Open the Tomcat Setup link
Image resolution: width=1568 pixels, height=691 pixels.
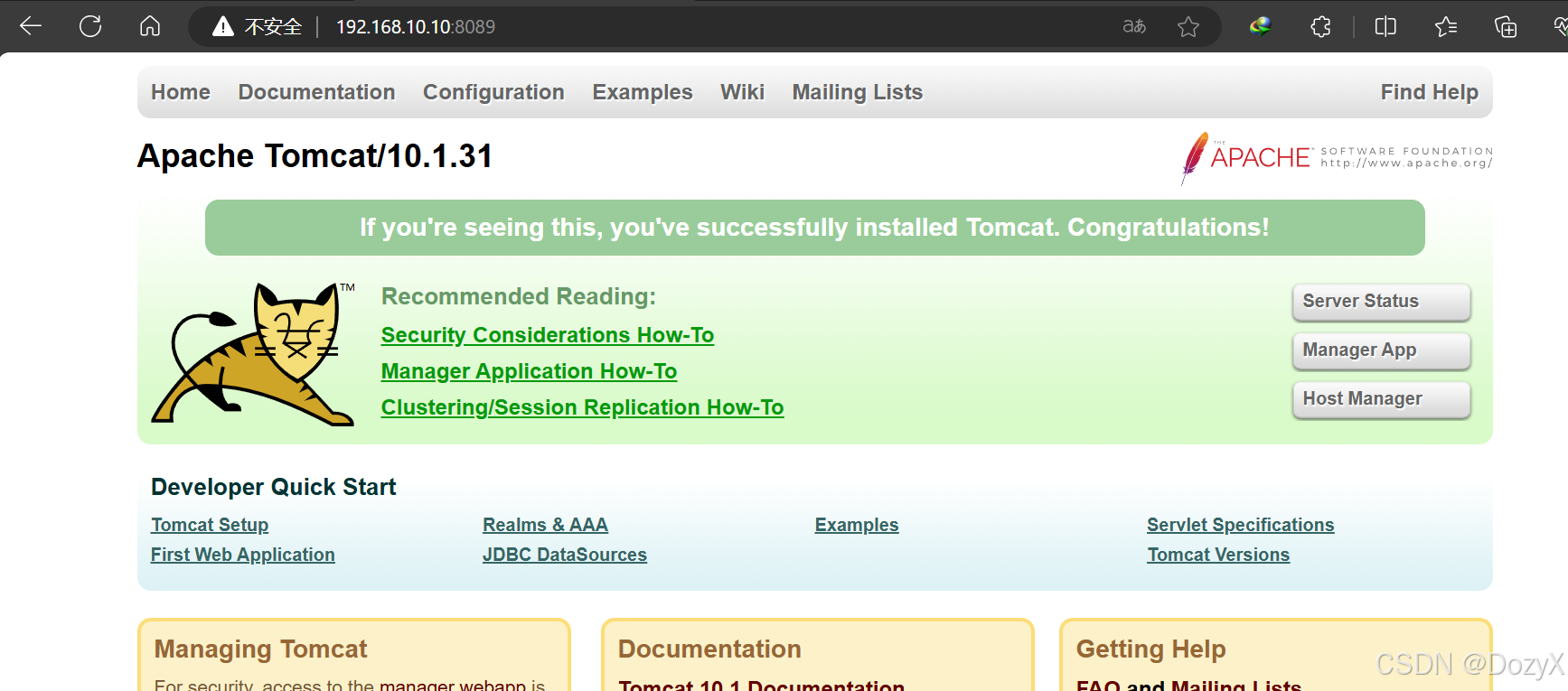pyautogui.click(x=210, y=525)
